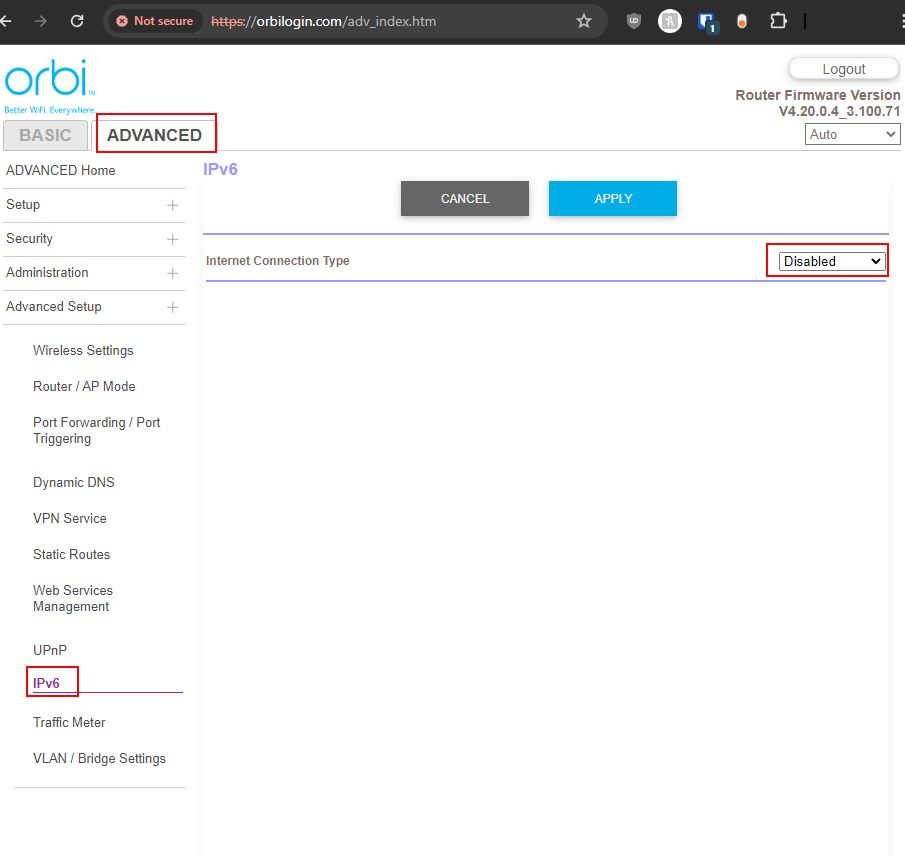Viewport: 905px width, 856px height.
Task: Open the Bitwarden extension icon
Action: [707, 21]
